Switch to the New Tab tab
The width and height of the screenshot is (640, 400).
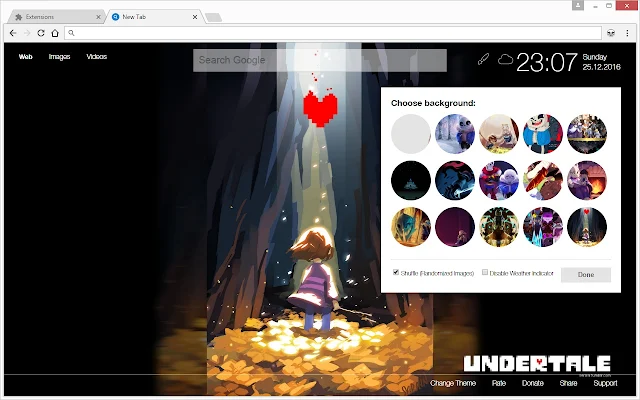154,17
